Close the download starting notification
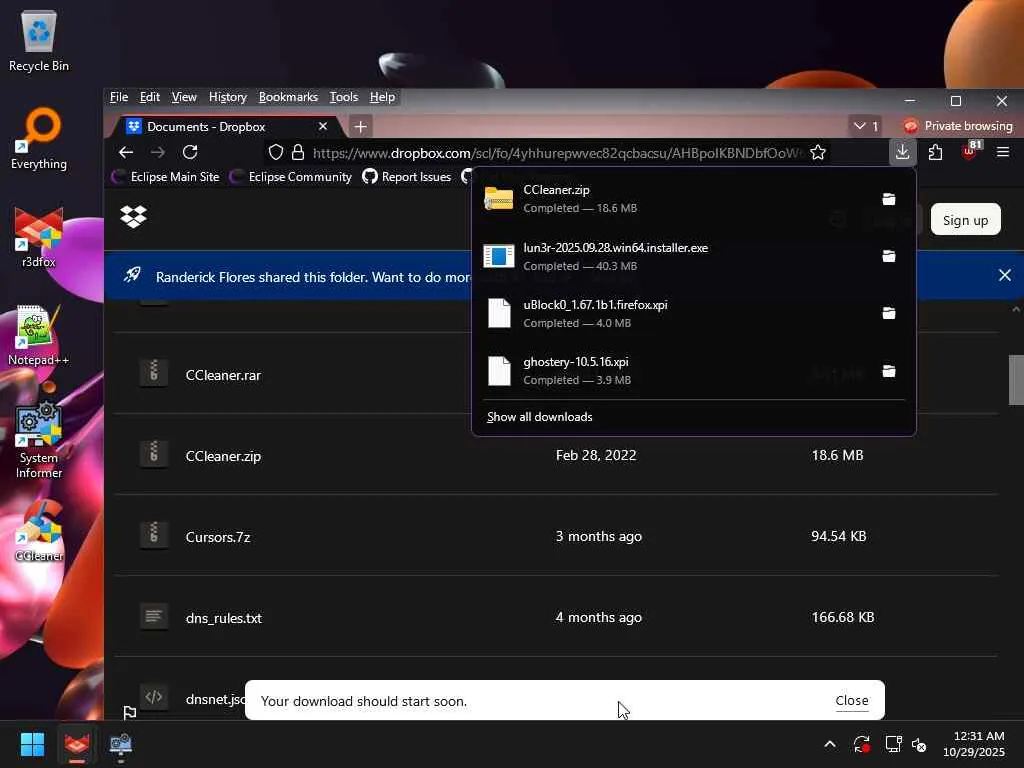Screen dimensions: 1024x768 pyautogui.click(x=852, y=701)
